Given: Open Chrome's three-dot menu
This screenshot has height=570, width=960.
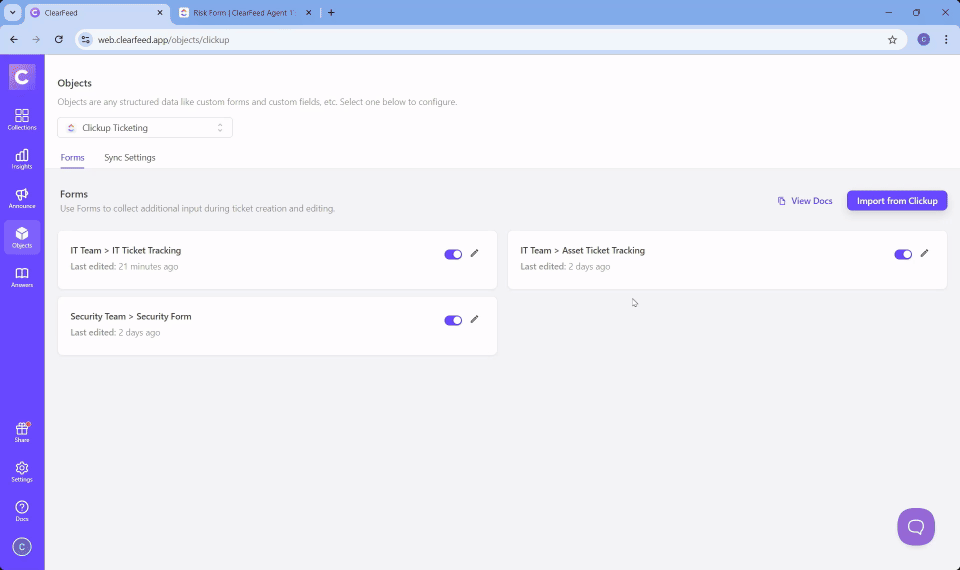Looking at the screenshot, I should (x=946, y=39).
